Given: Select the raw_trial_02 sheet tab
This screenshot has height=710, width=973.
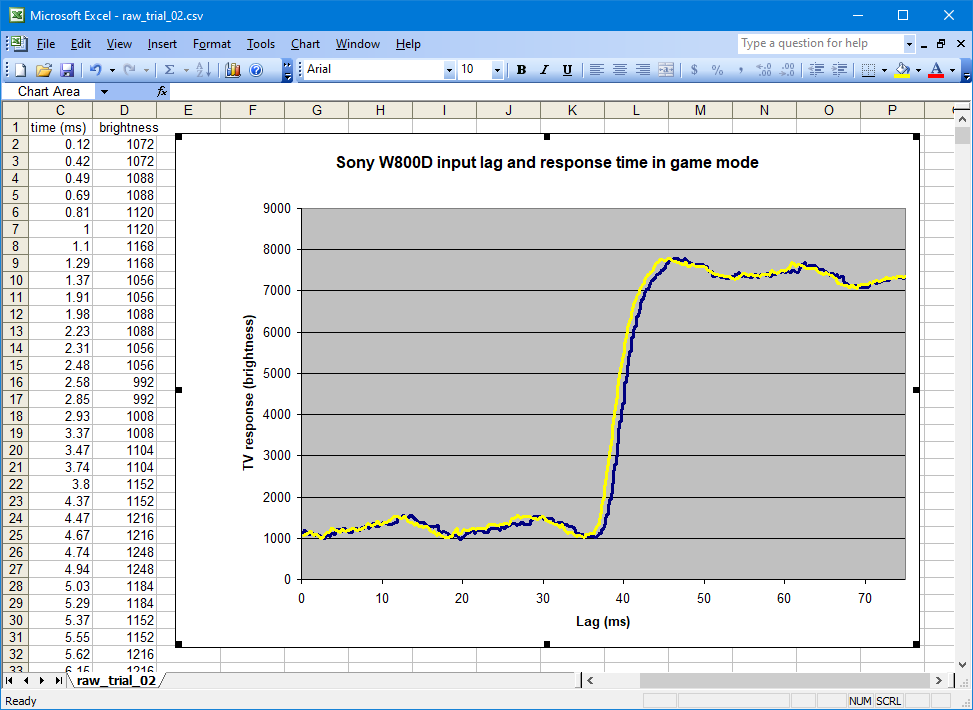Looking at the screenshot, I should point(115,680).
